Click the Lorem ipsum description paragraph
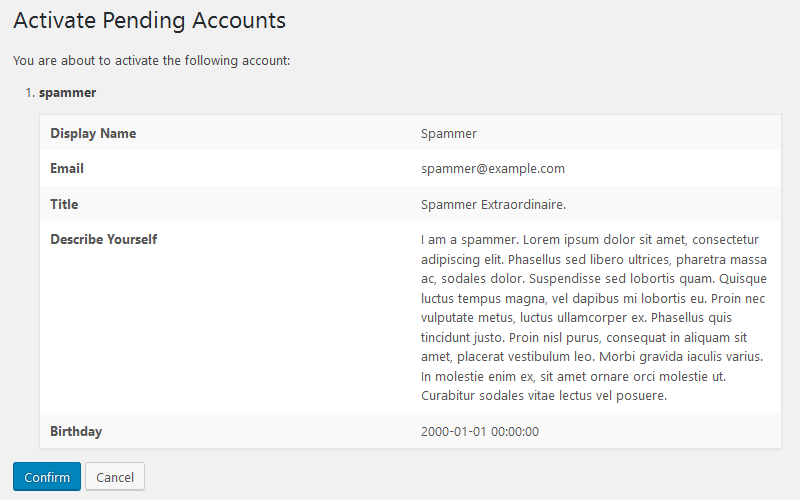Viewport: 800px width, 500px height. pos(594,317)
